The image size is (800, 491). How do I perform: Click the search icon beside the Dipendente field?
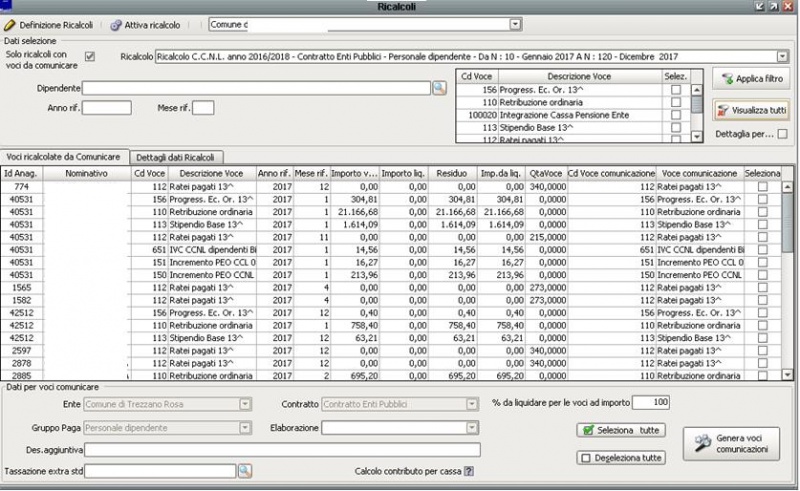[x=438, y=88]
